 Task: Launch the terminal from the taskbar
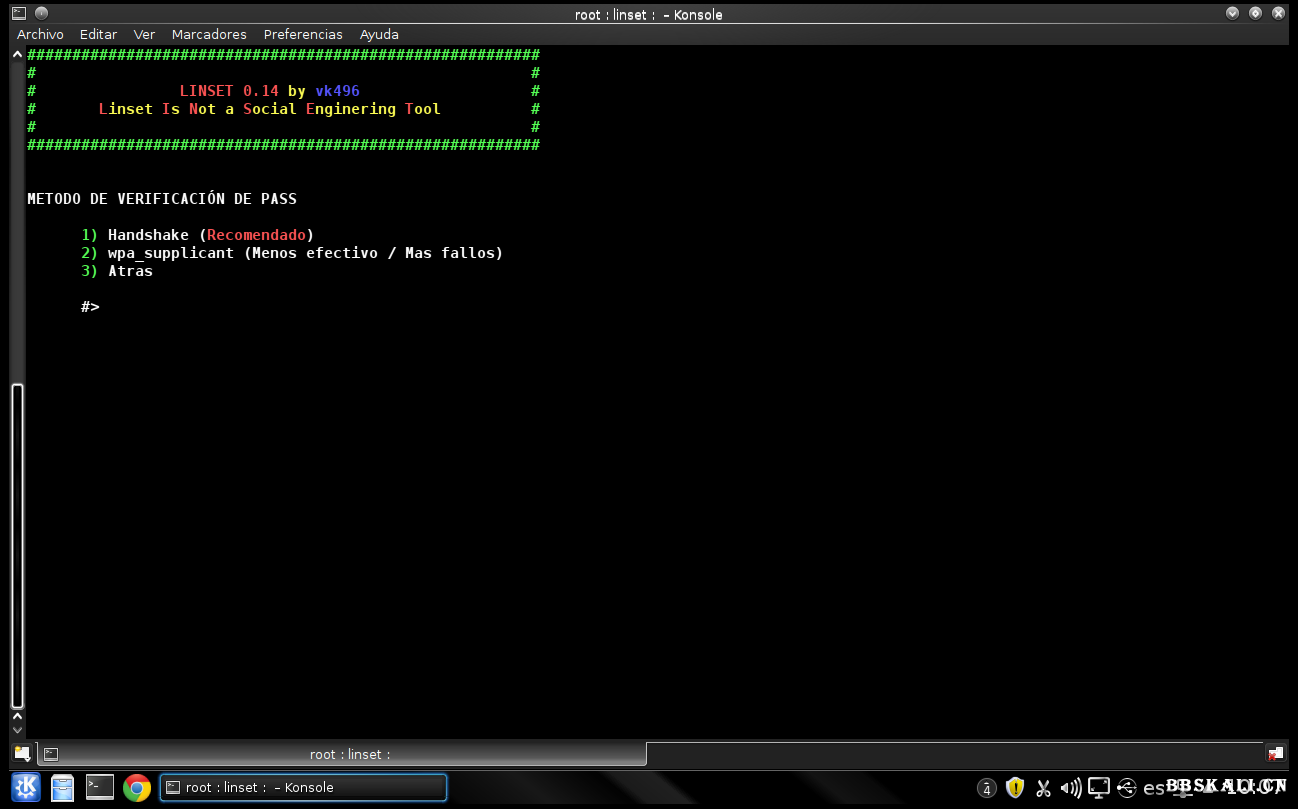[100, 787]
